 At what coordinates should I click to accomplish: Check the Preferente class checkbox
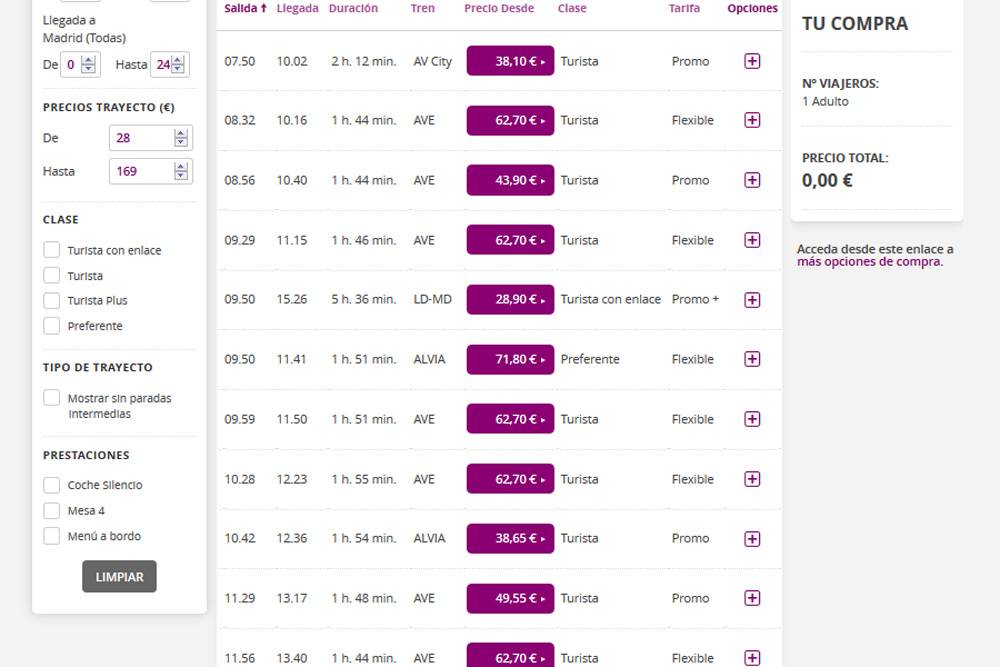52,326
